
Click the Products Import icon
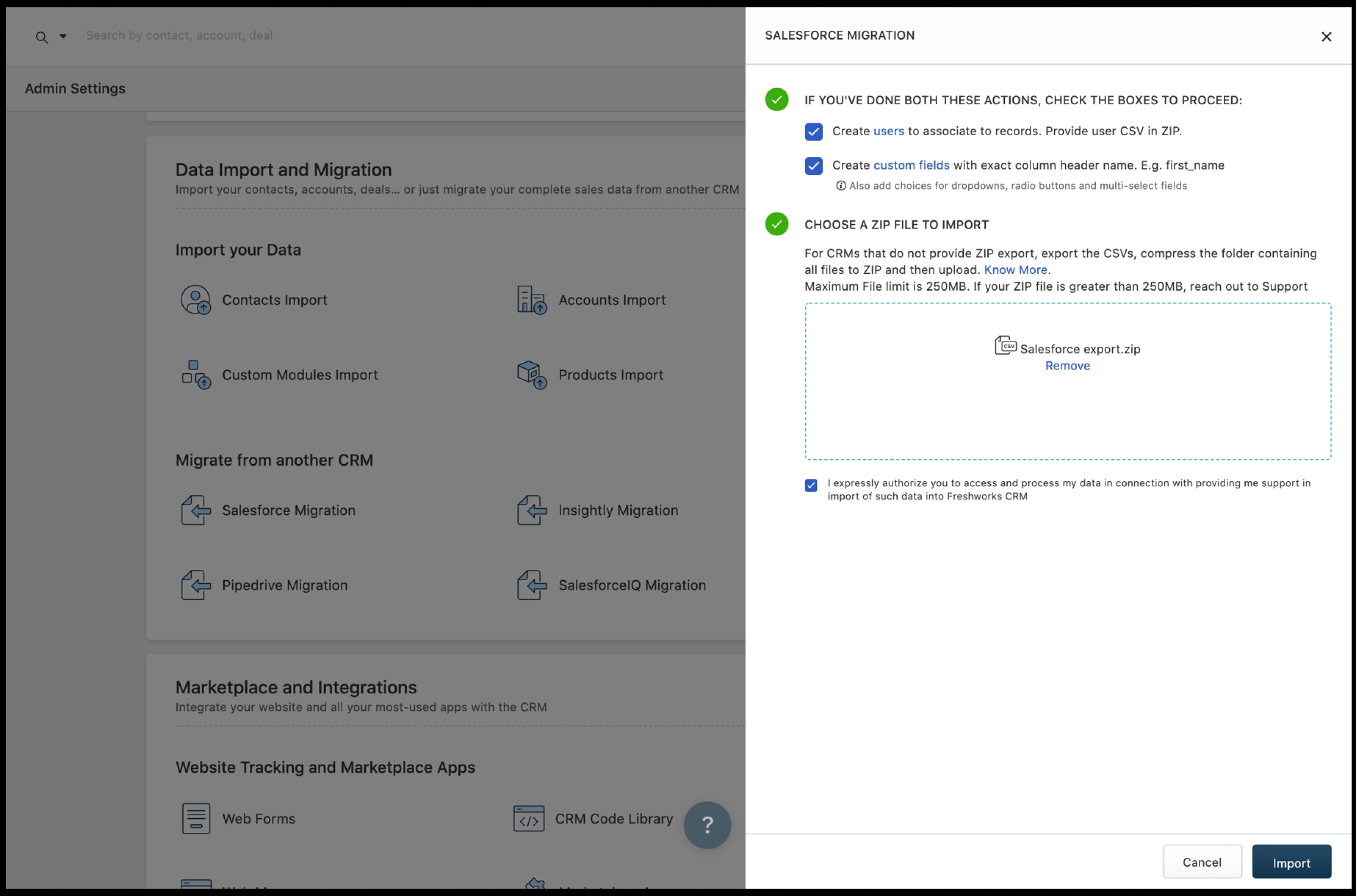click(x=531, y=375)
